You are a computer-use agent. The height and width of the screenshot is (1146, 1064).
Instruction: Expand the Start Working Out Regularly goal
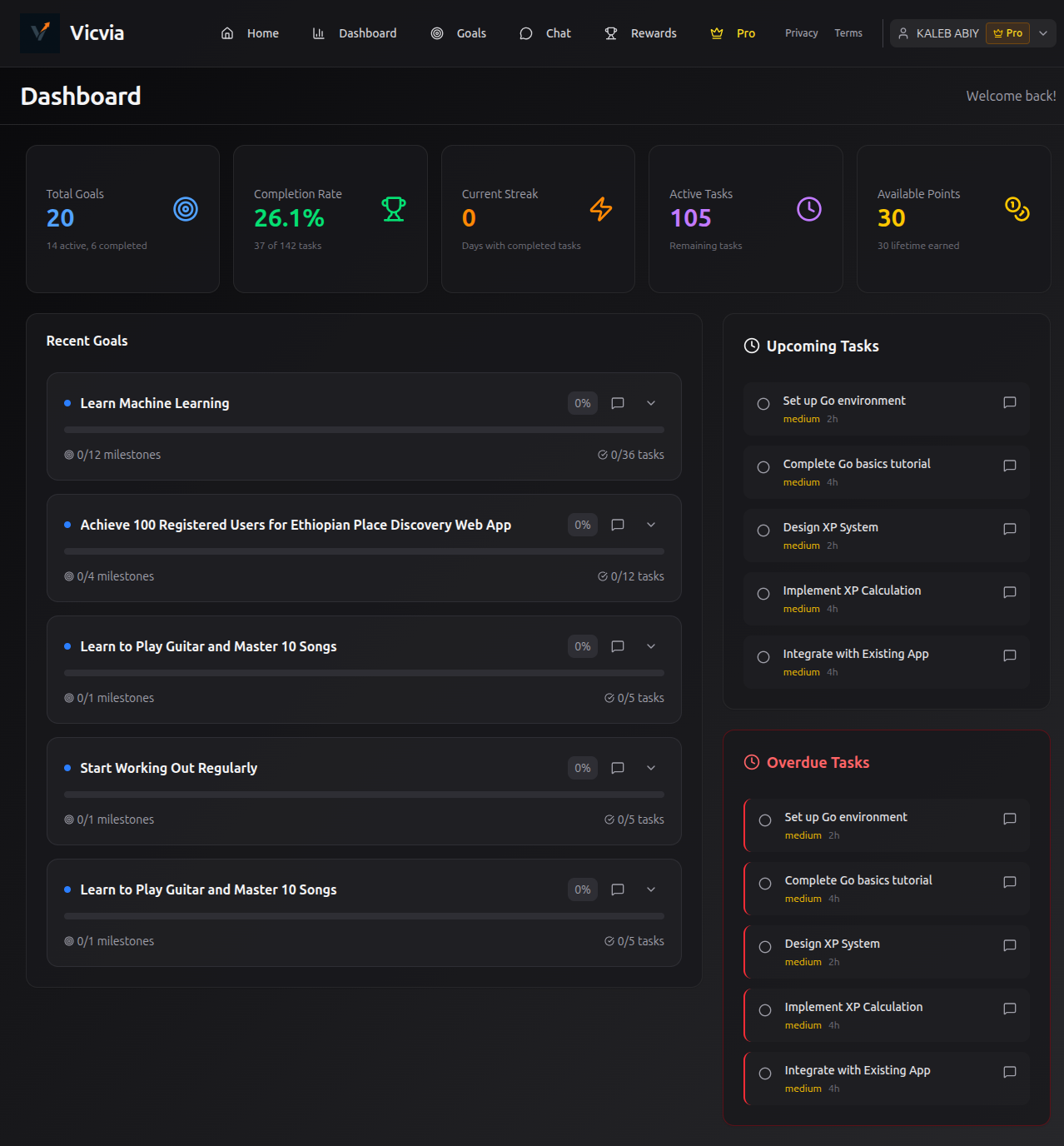pos(650,768)
